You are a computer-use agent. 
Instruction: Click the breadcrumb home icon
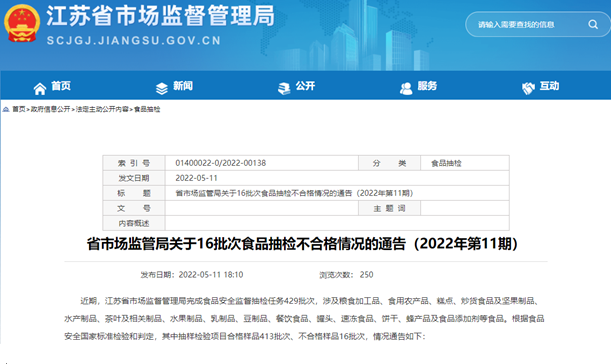click(x=6, y=110)
